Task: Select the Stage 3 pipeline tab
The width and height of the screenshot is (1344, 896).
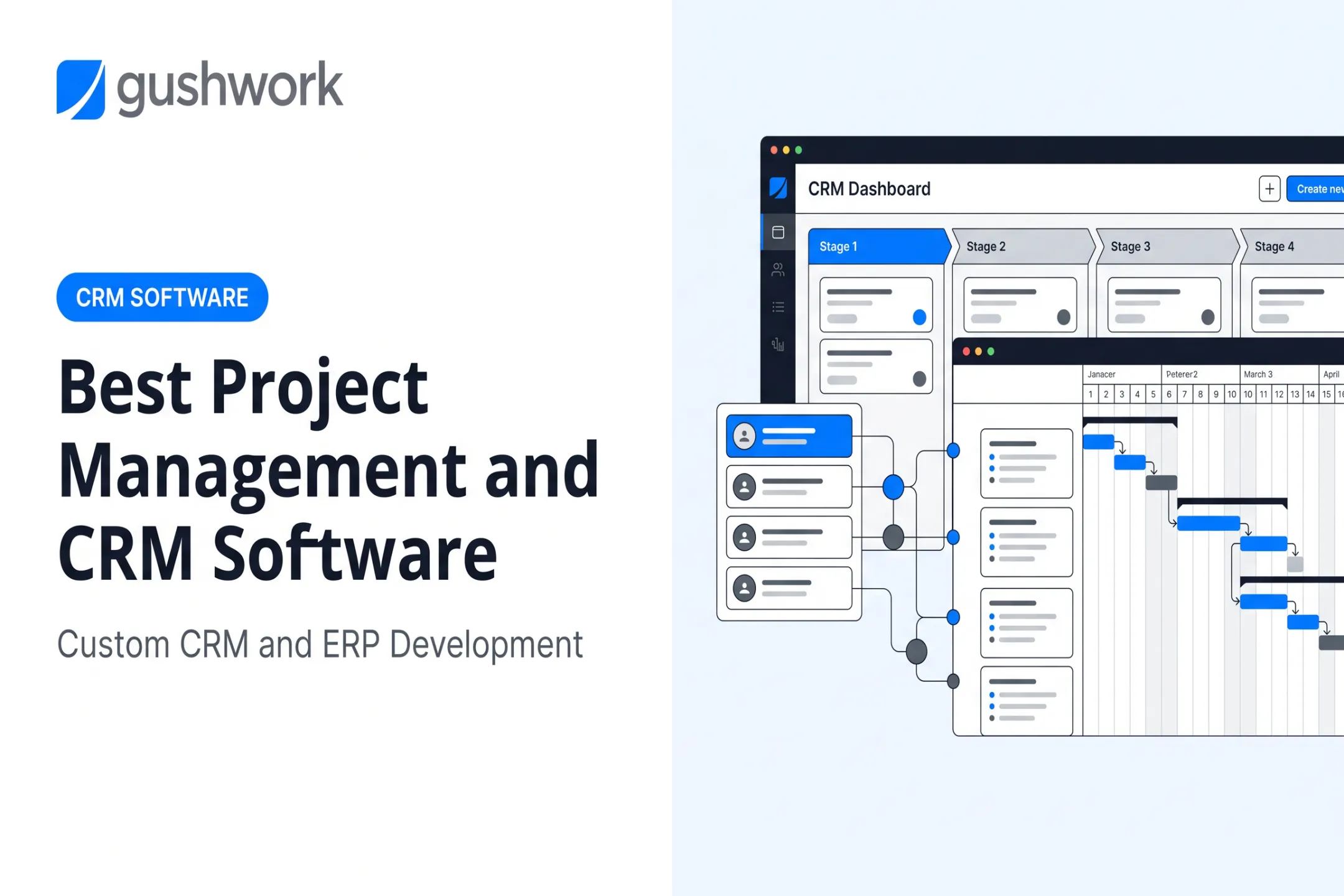Action: 1168,246
